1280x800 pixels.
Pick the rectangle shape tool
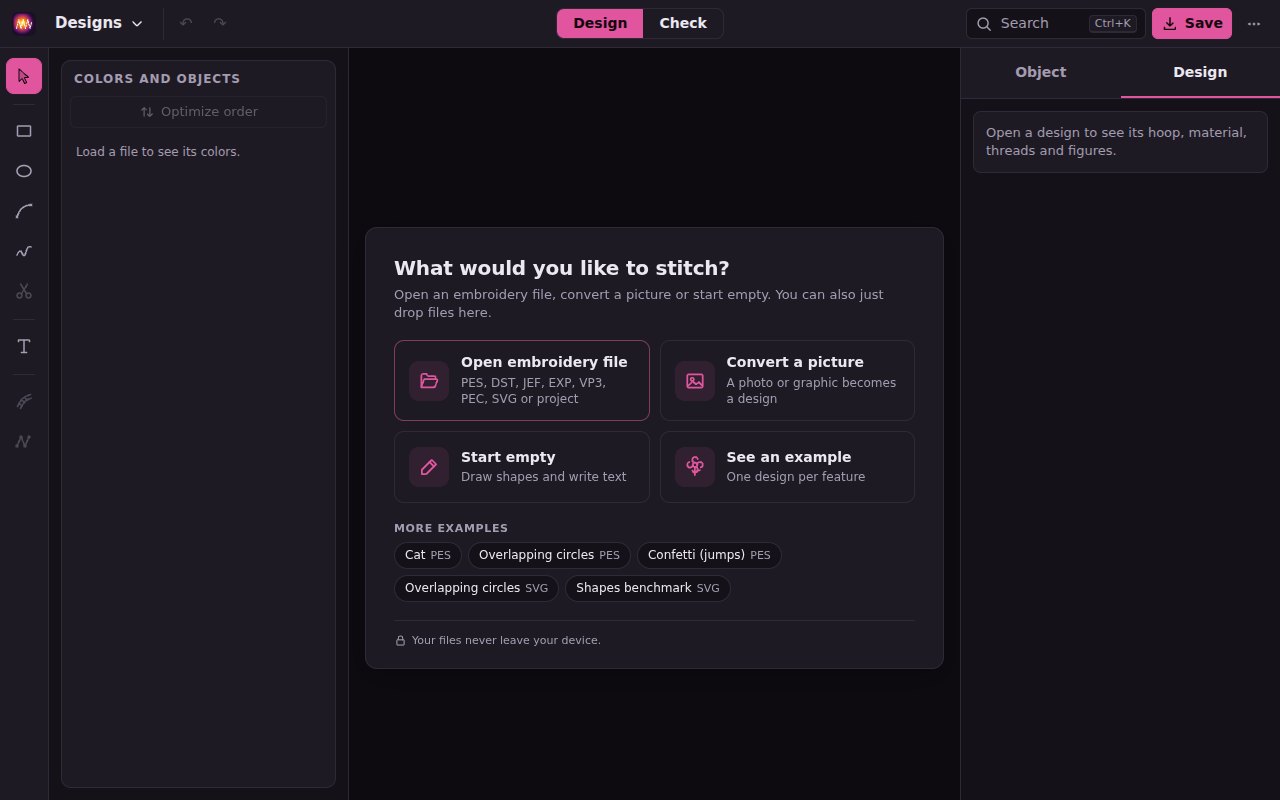(x=24, y=131)
